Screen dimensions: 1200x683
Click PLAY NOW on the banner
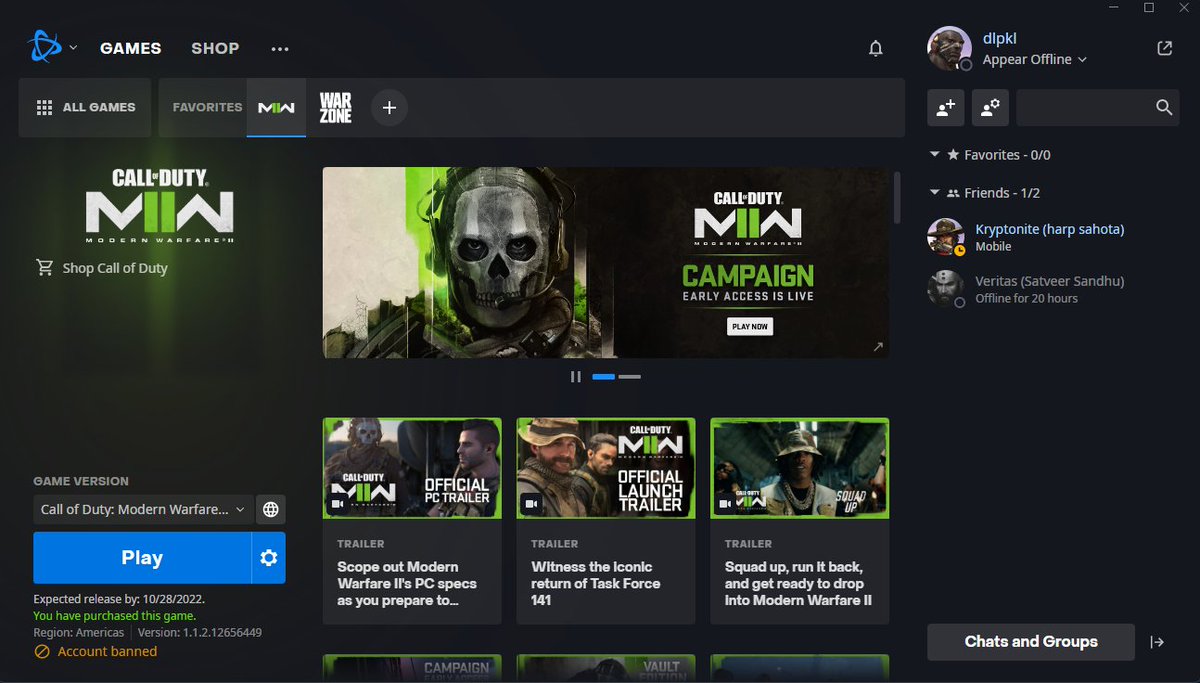(750, 326)
